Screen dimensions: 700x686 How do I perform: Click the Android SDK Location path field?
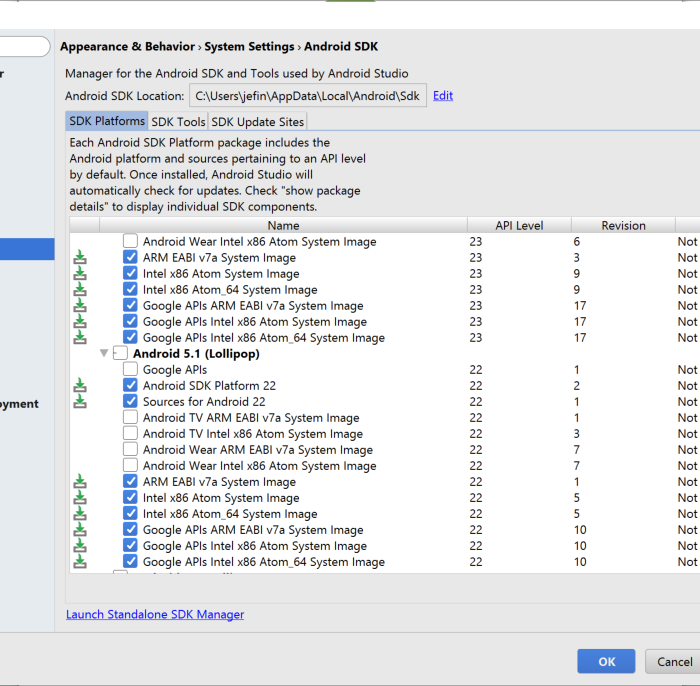pos(308,96)
